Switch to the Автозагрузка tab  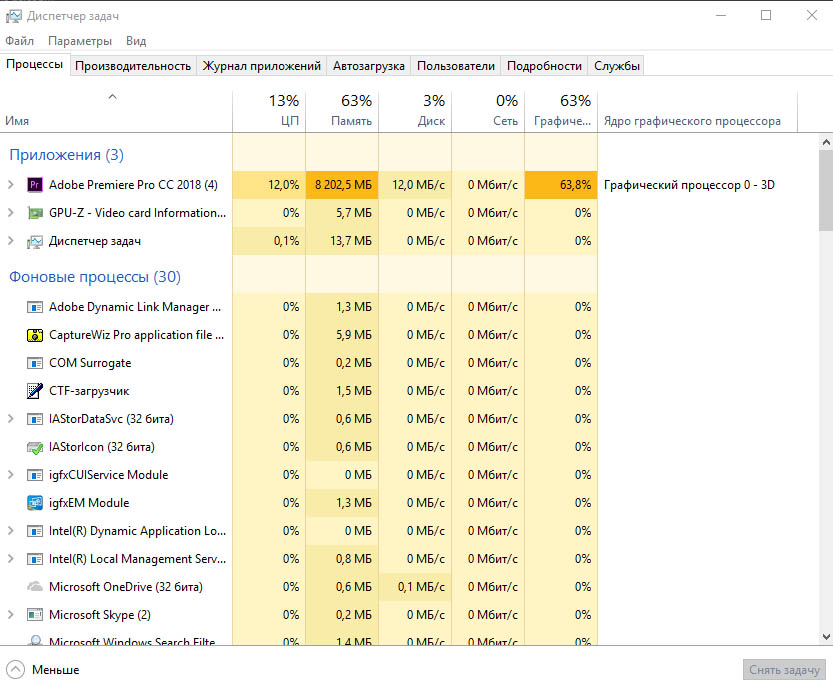tap(369, 66)
